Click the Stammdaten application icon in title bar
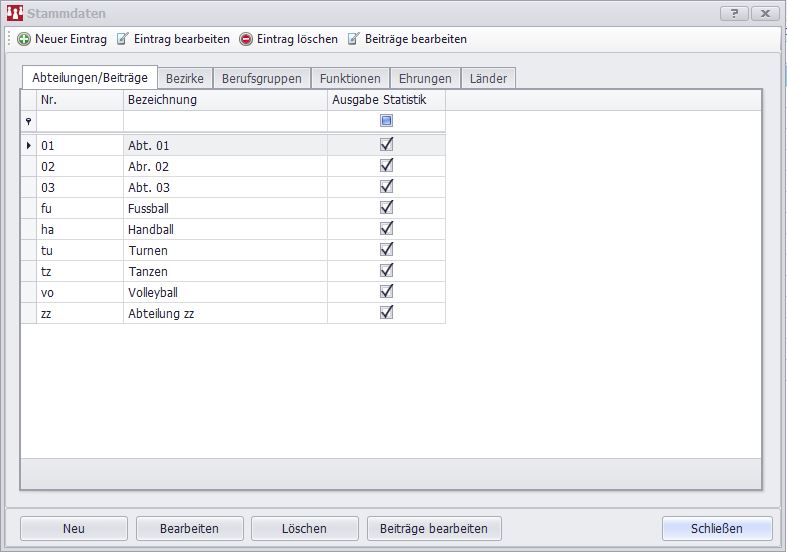The height and width of the screenshot is (553, 787). tap(15, 14)
